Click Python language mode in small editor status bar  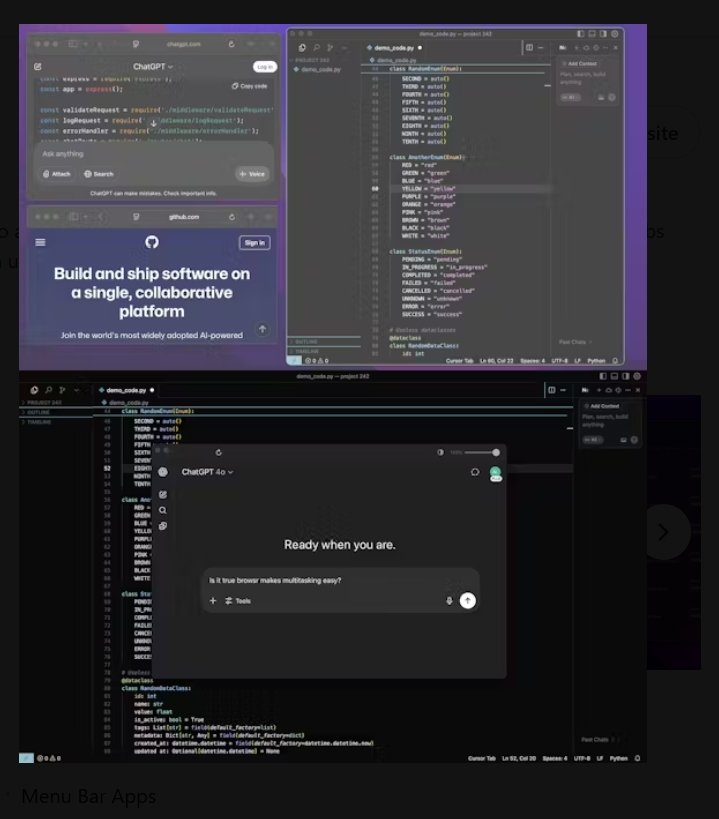coord(596,361)
